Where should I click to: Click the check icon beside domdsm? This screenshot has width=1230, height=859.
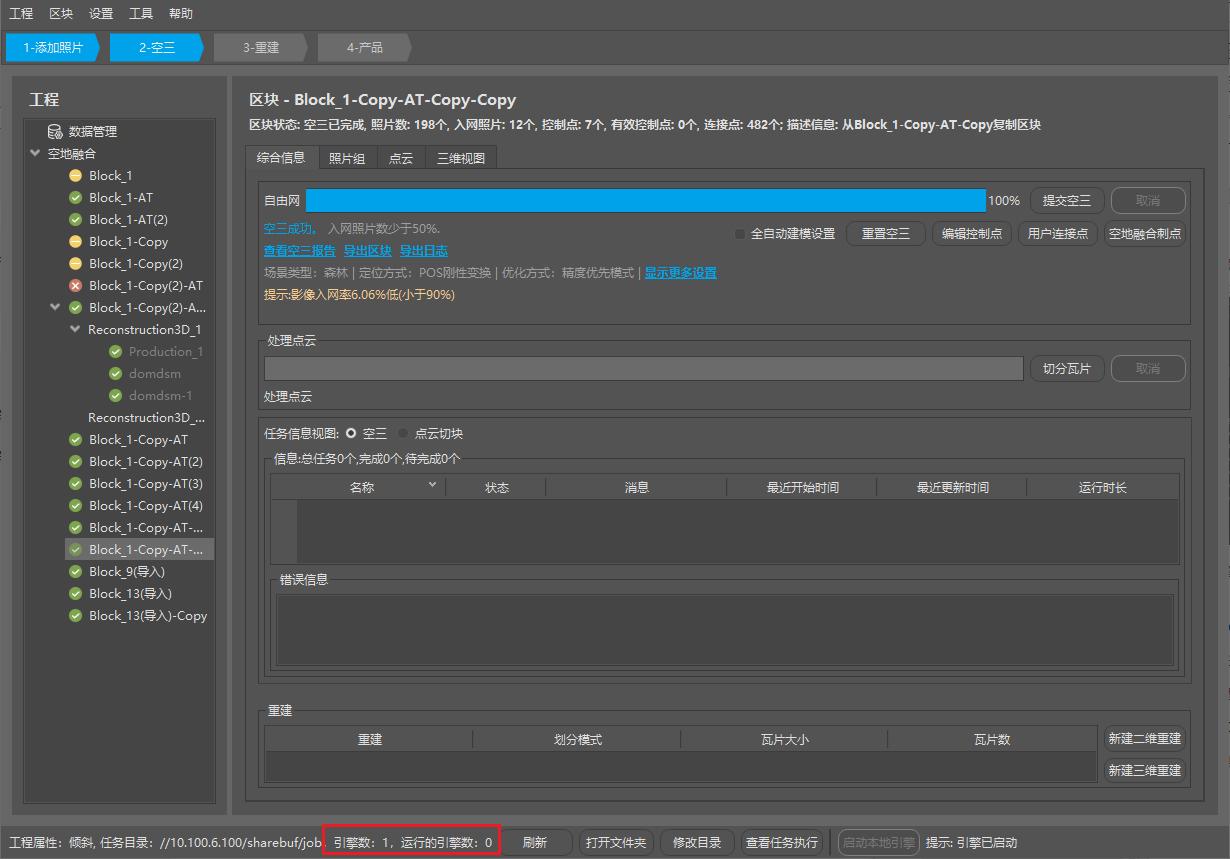click(115, 374)
